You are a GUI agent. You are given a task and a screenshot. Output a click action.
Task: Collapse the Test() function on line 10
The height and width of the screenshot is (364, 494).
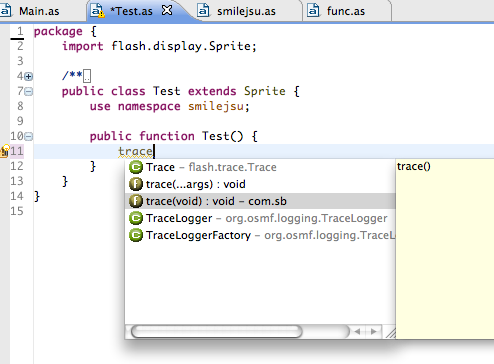click(29, 136)
